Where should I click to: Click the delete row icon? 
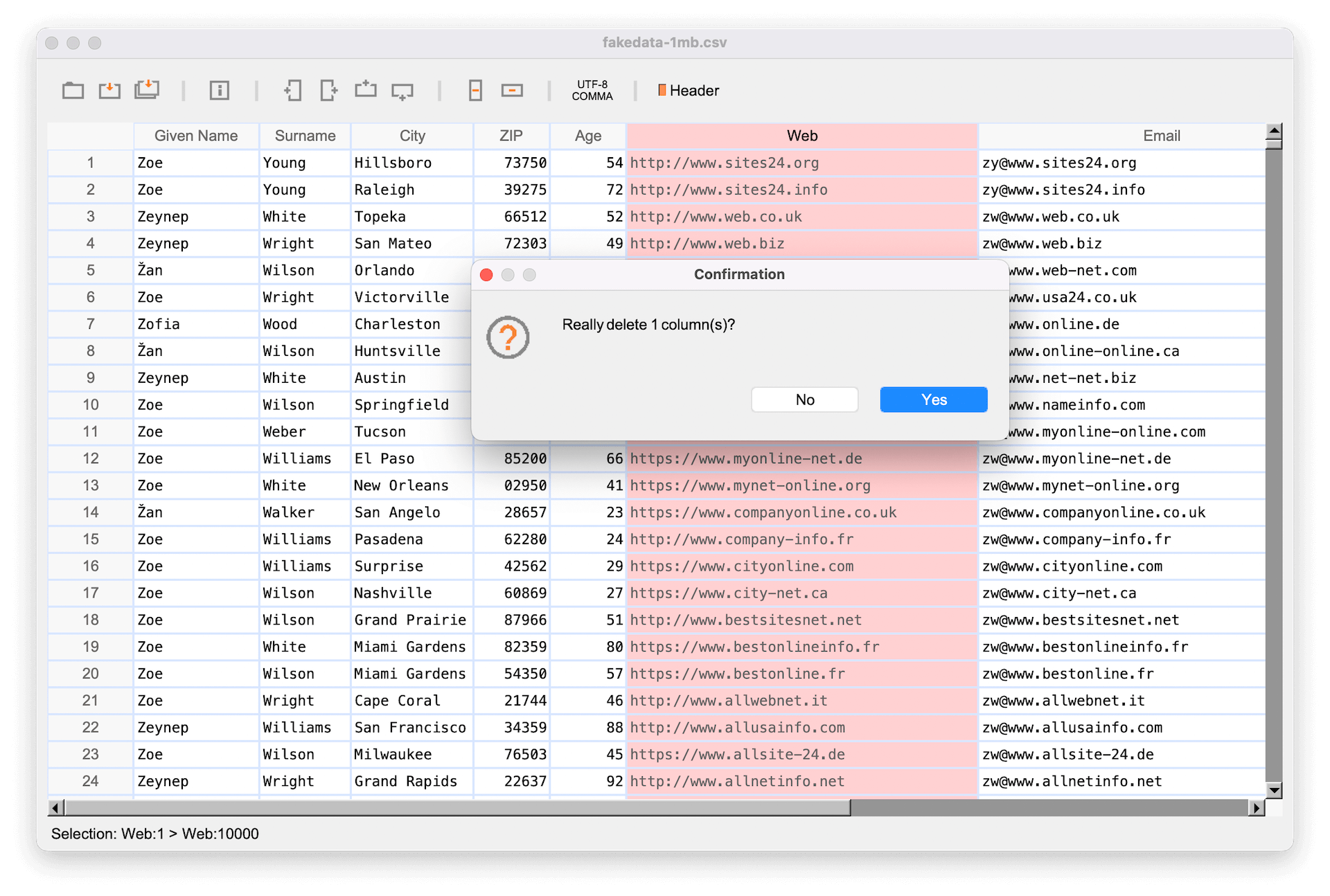tap(512, 91)
